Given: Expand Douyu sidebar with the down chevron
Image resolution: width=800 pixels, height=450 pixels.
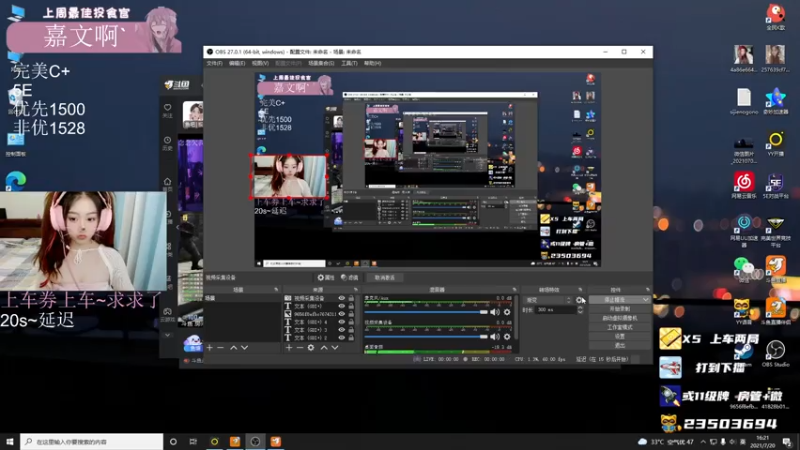Looking at the screenshot, I should 167,335.
